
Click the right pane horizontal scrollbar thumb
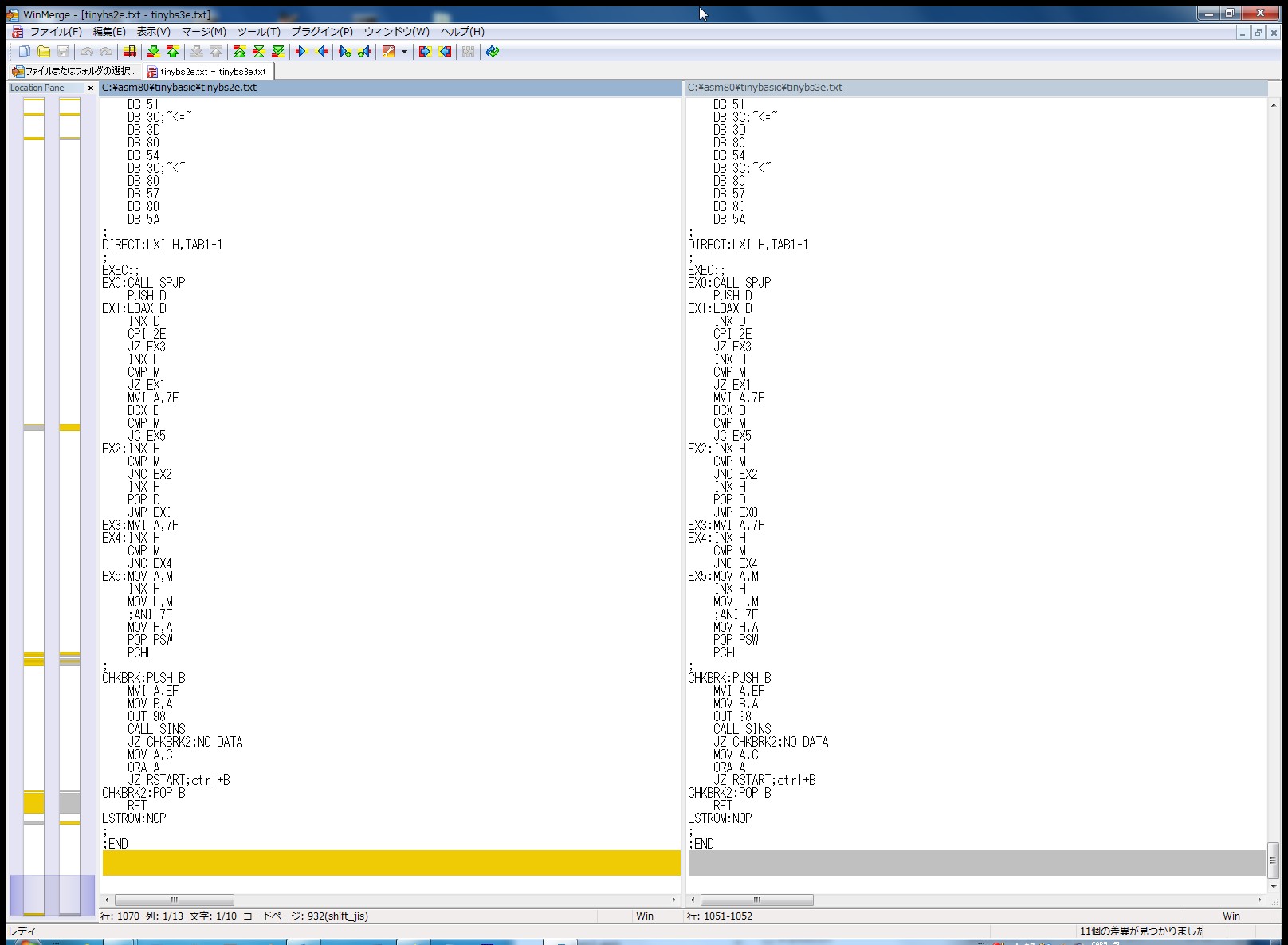pyautogui.click(x=756, y=900)
